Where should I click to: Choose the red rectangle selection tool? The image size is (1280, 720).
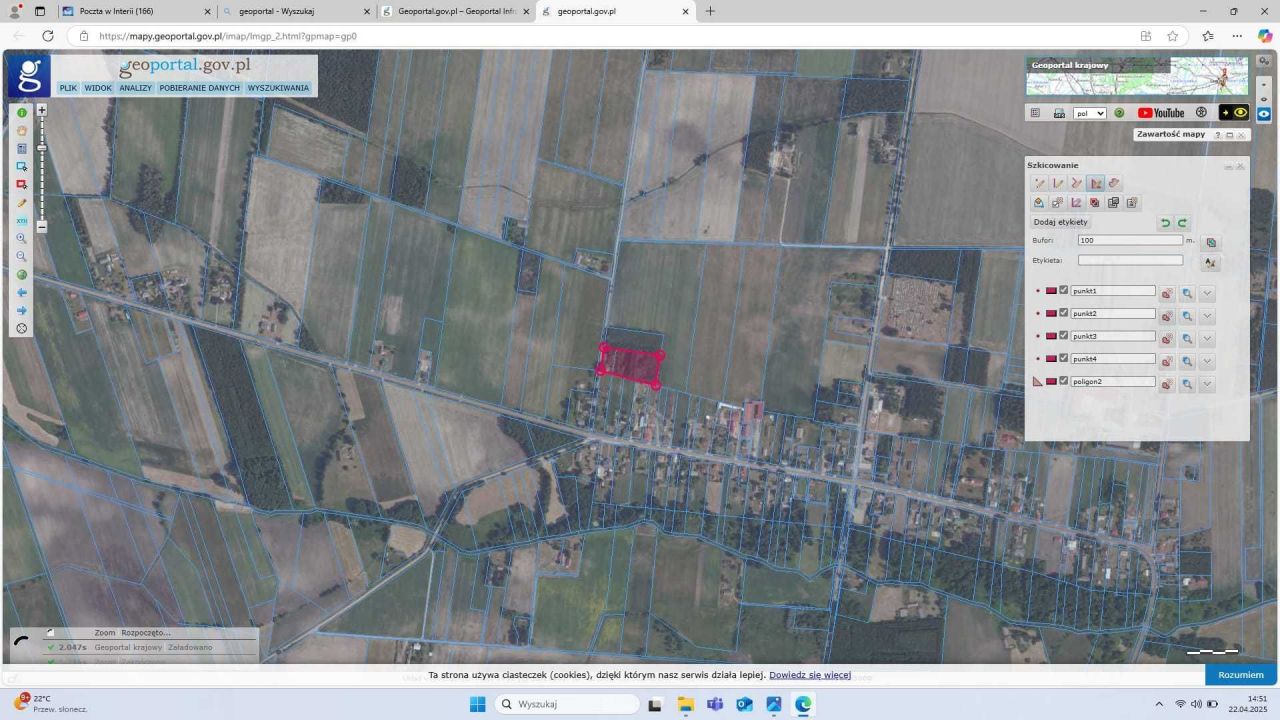(22, 185)
